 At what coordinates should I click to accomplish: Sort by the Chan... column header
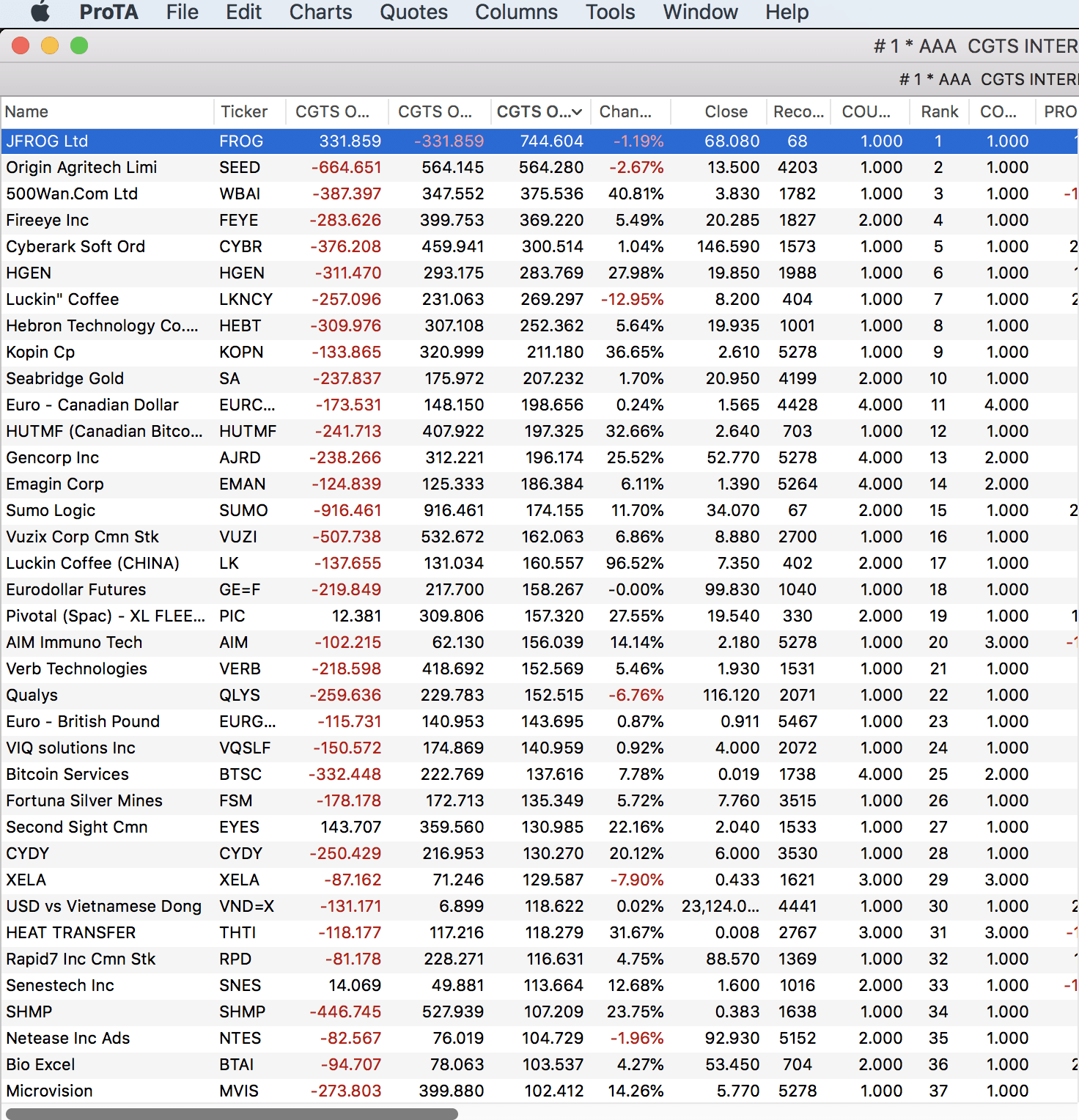tap(630, 111)
